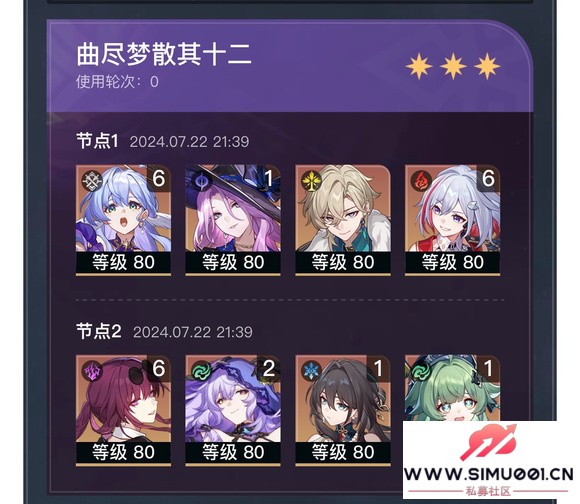The image size is (580, 504).
Task: Click the Physical element icon on blue-haired character
Action: pyautogui.click(x=91, y=181)
